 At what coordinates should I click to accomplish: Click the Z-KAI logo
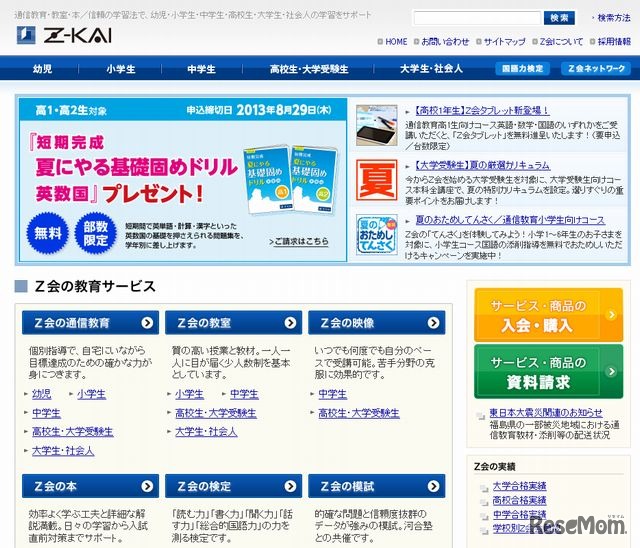64,35
